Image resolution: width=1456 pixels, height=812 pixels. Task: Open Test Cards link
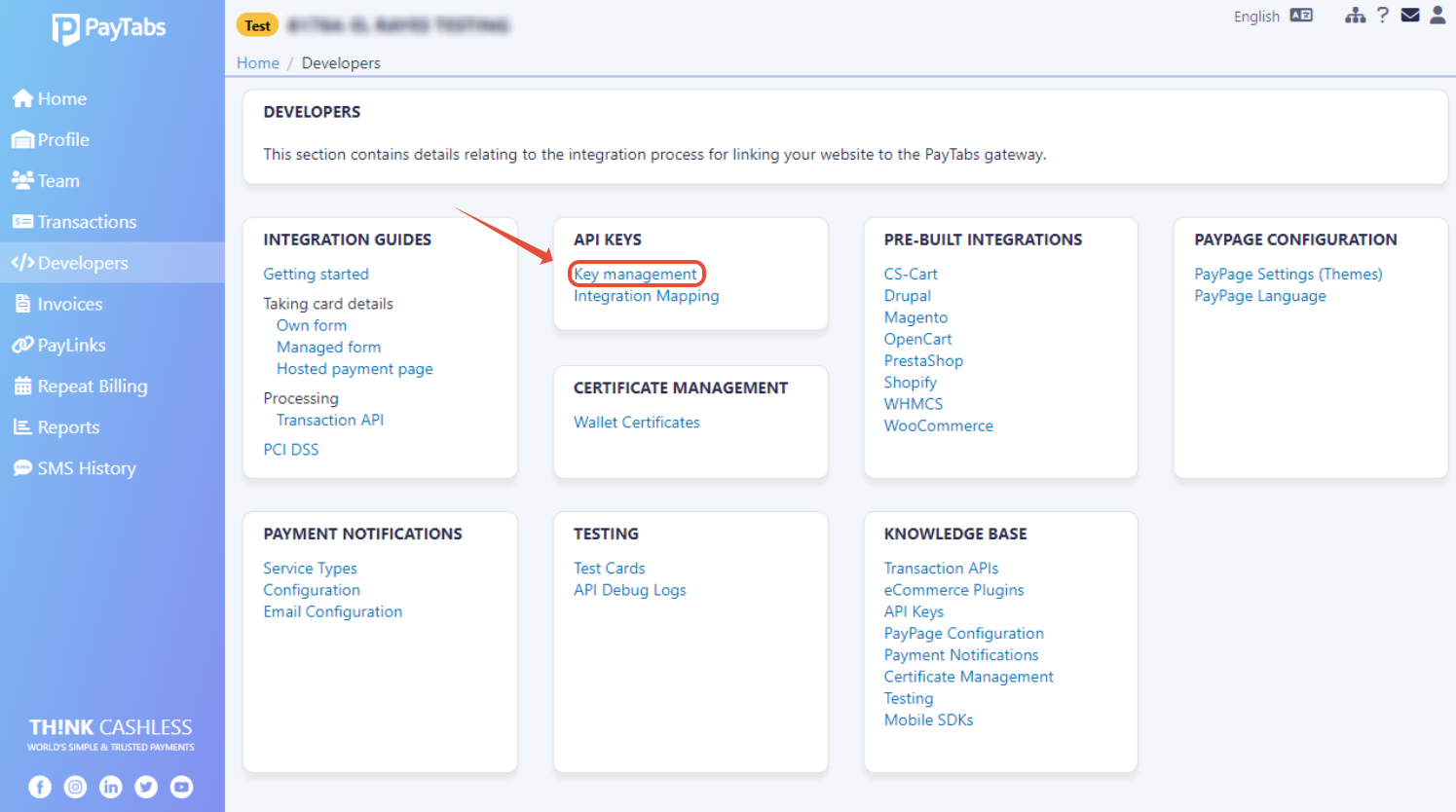[x=610, y=569]
